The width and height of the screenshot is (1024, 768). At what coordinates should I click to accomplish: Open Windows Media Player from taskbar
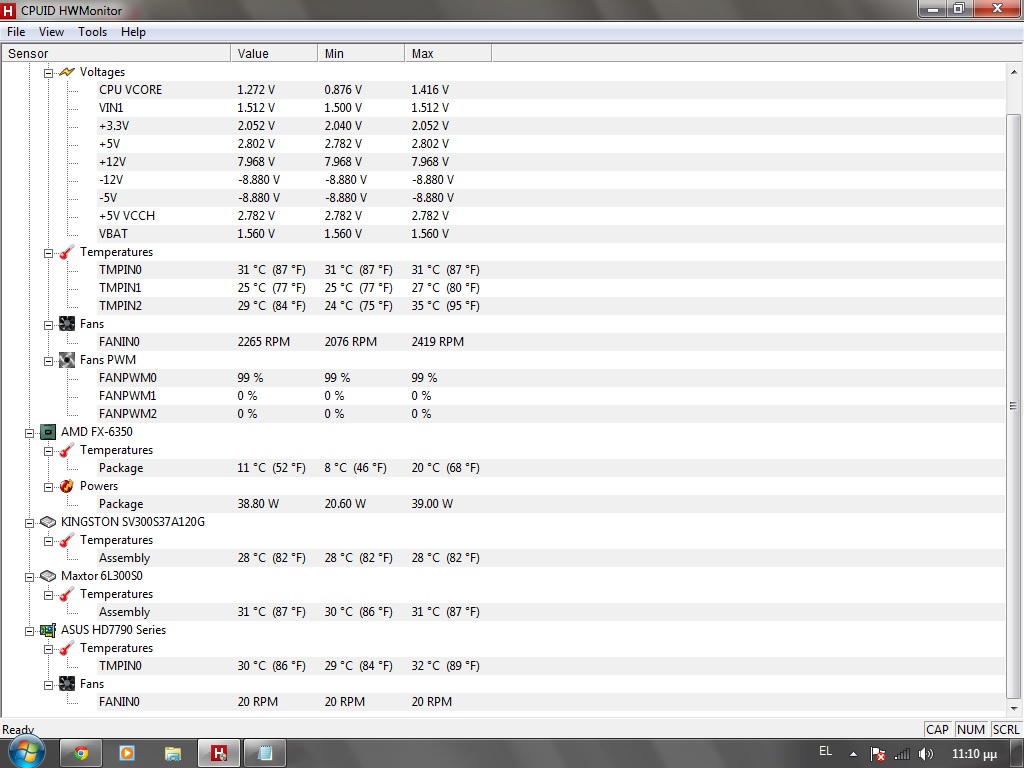pos(127,753)
